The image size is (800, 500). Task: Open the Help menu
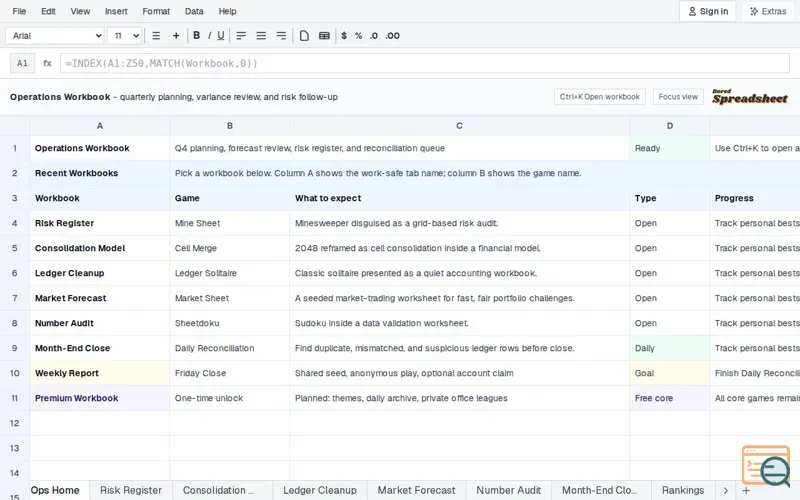tap(228, 11)
